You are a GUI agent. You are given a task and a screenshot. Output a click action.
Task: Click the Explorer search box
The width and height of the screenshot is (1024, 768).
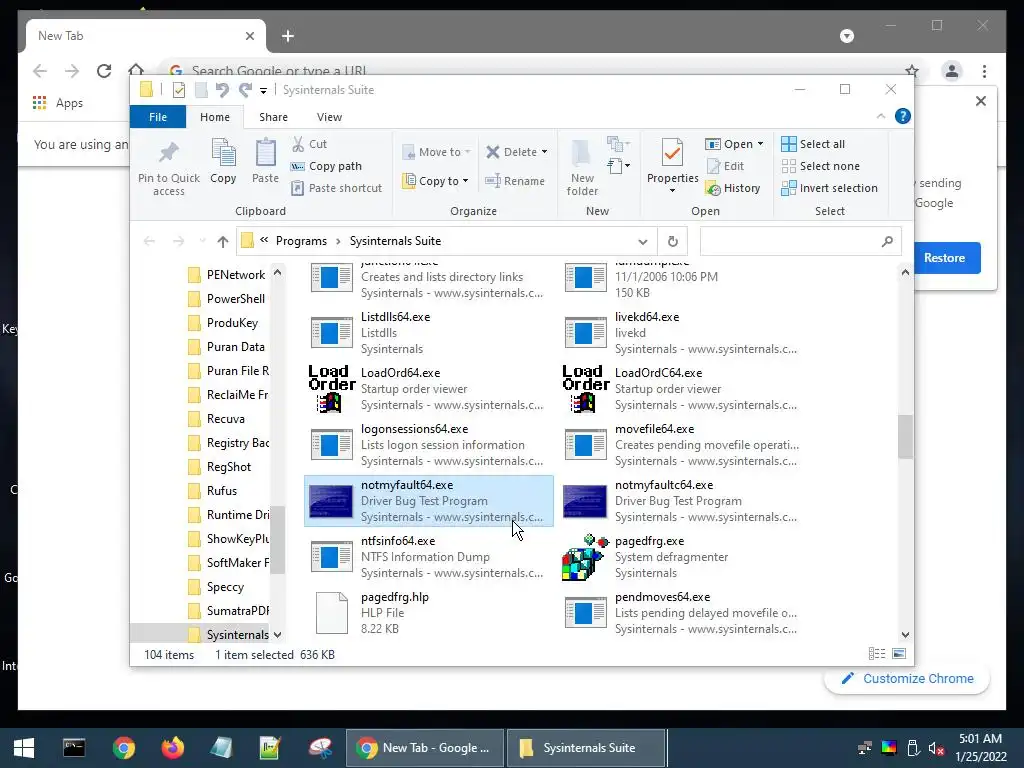801,242
